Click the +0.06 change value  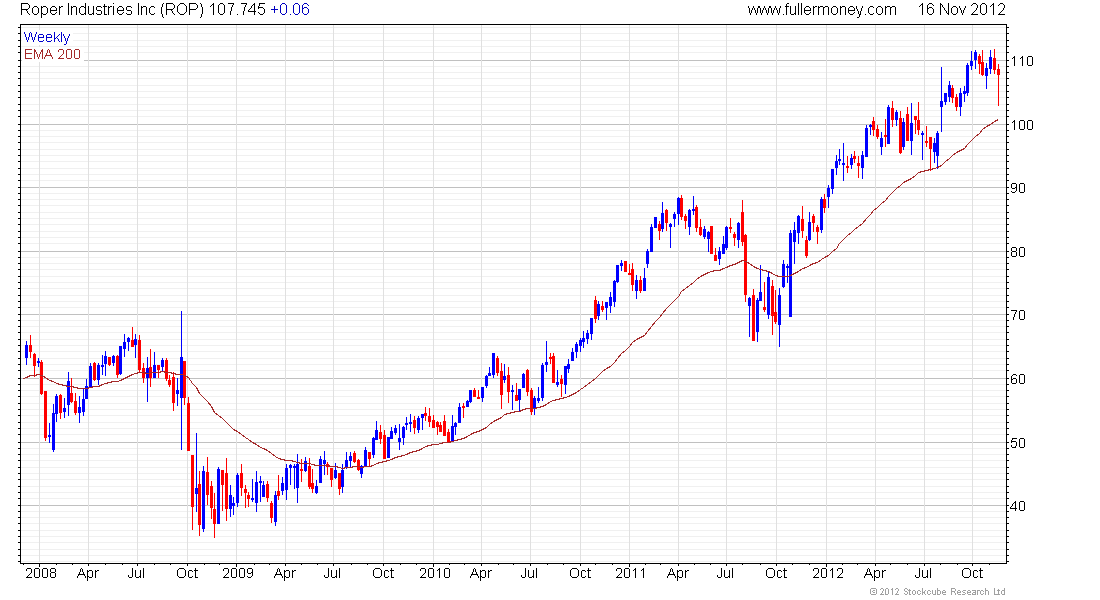point(290,10)
